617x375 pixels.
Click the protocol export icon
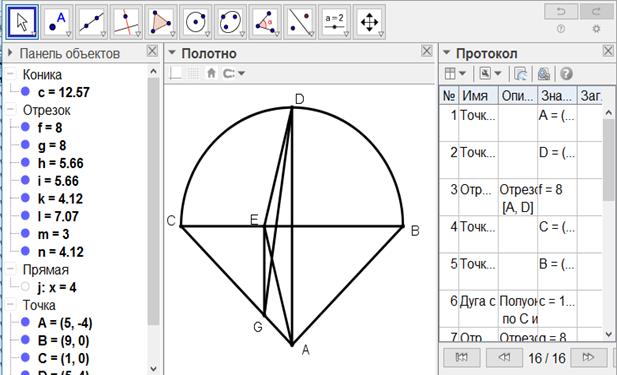point(520,74)
